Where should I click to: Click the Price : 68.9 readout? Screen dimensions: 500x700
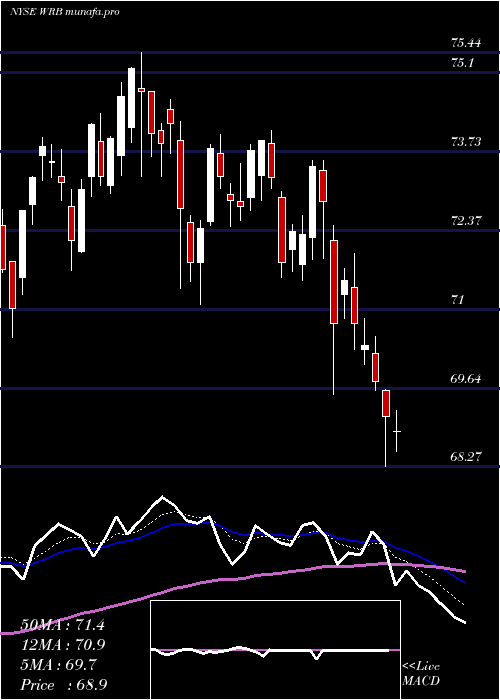coord(63,685)
